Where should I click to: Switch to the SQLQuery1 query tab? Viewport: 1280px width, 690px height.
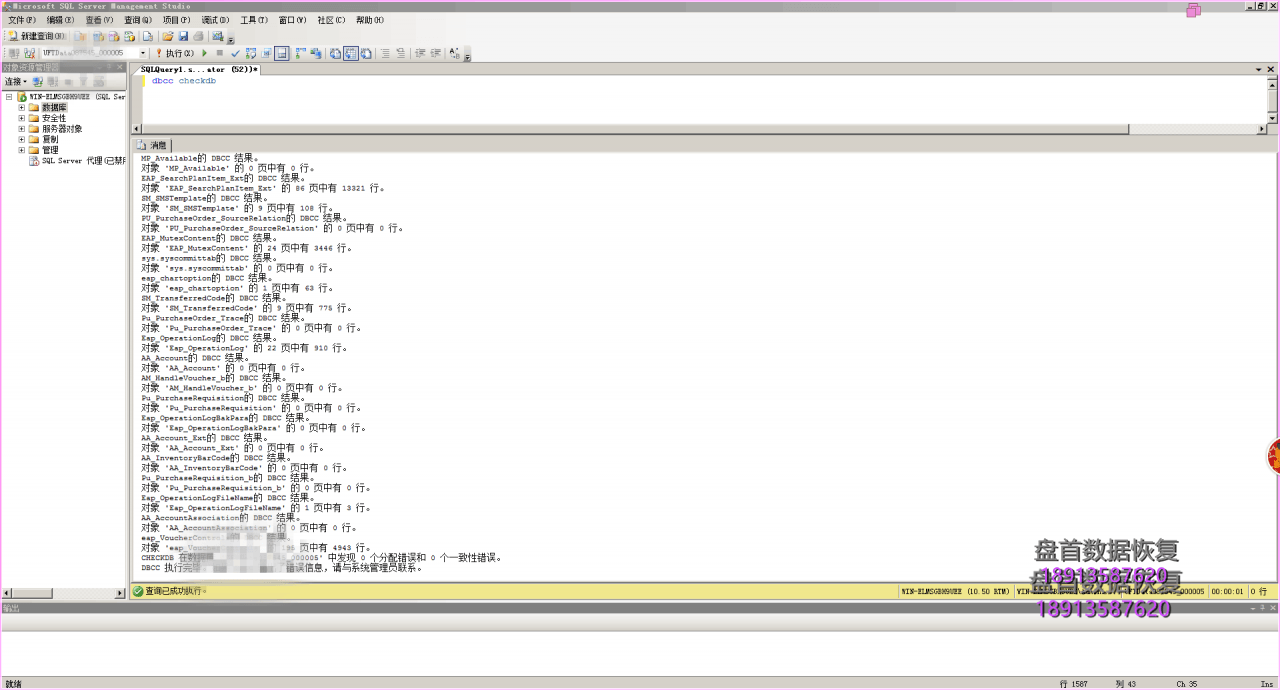(198, 69)
